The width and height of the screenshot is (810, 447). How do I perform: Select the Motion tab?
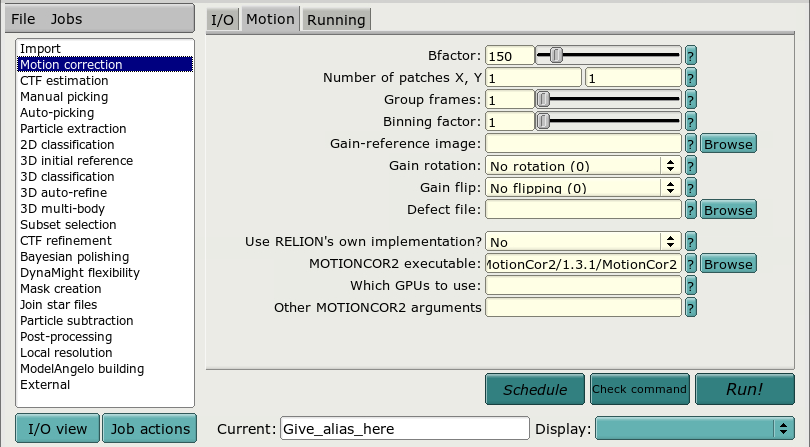tap(270, 19)
